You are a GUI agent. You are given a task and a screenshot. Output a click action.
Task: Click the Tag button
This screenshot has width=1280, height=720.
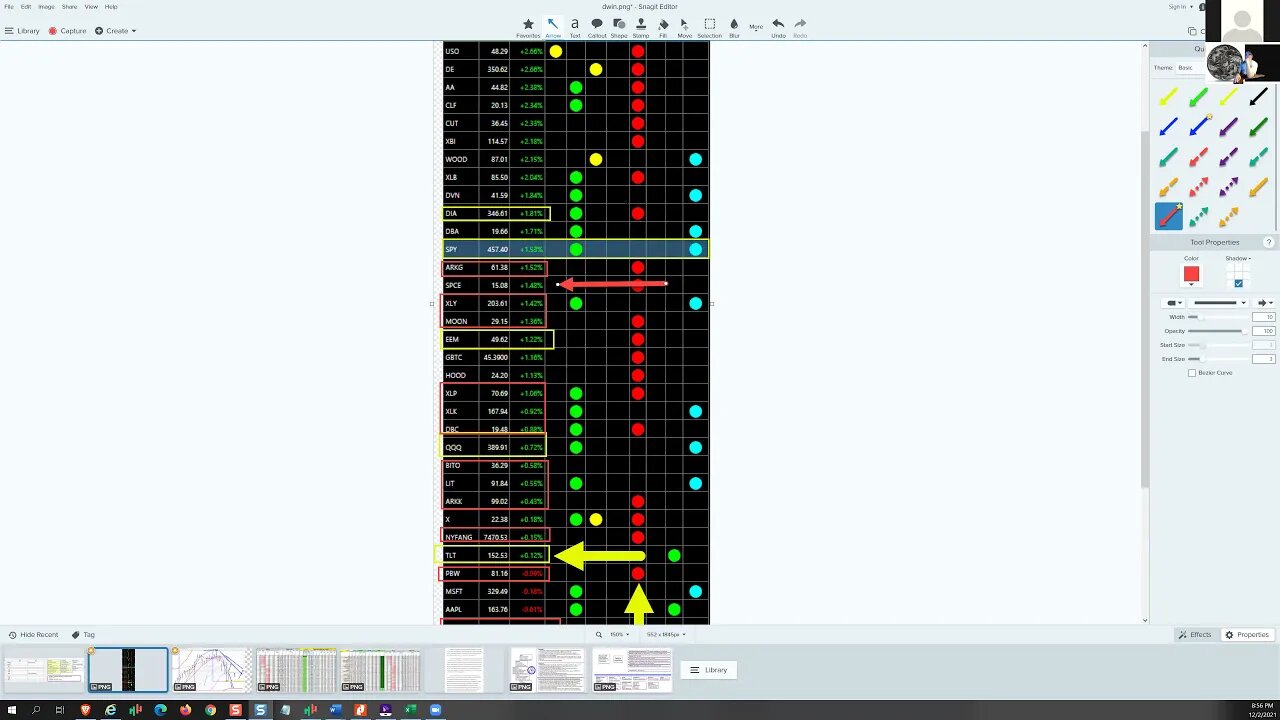tap(84, 635)
